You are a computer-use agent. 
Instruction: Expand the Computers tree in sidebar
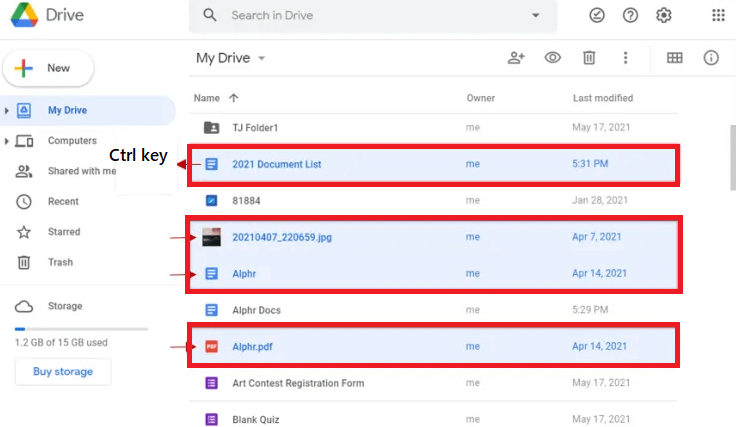[x=7, y=141]
